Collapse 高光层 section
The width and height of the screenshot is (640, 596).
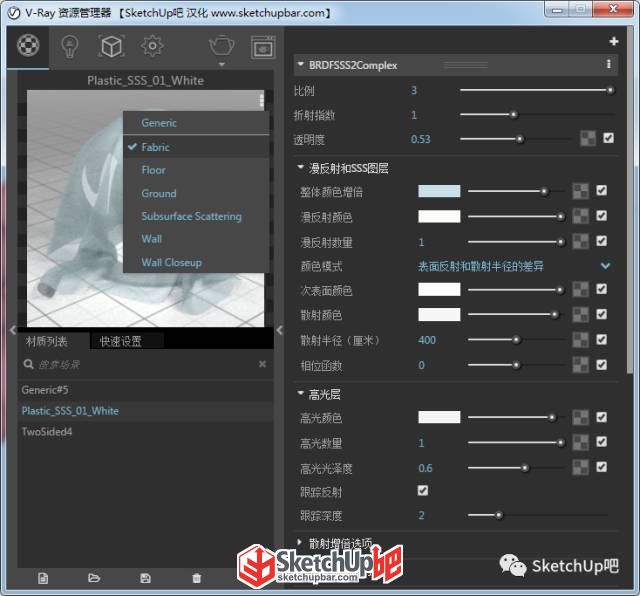coord(301,393)
